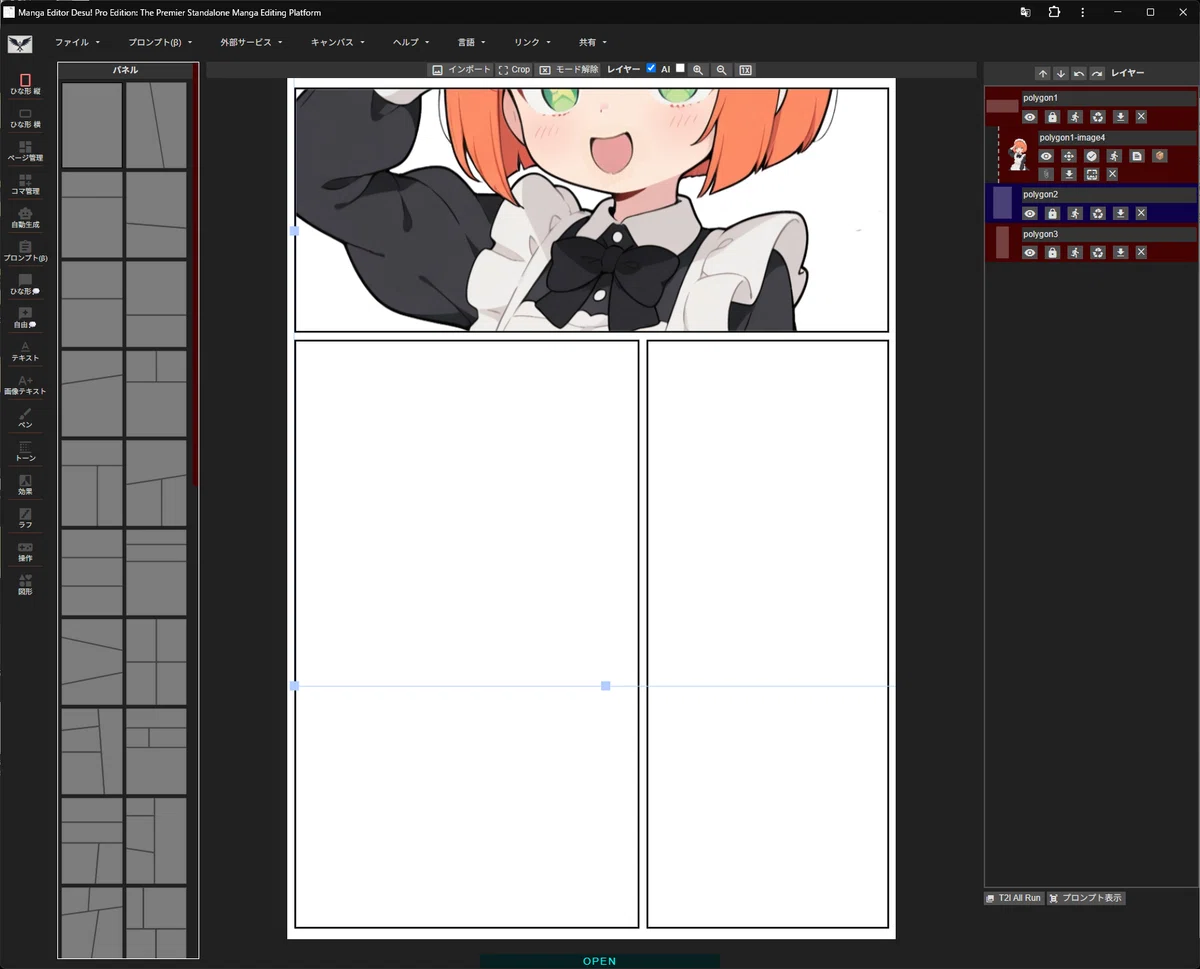This screenshot has height=969, width=1200.
Task: Click the polygon1 color swatch thumbnail
Action: click(x=1002, y=106)
